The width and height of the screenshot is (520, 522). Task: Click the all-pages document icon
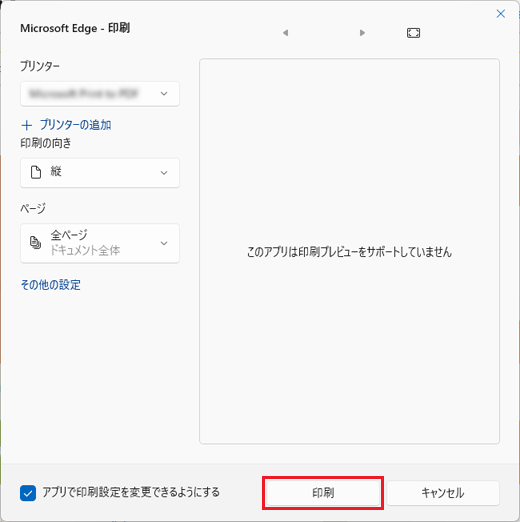click(x=35, y=242)
